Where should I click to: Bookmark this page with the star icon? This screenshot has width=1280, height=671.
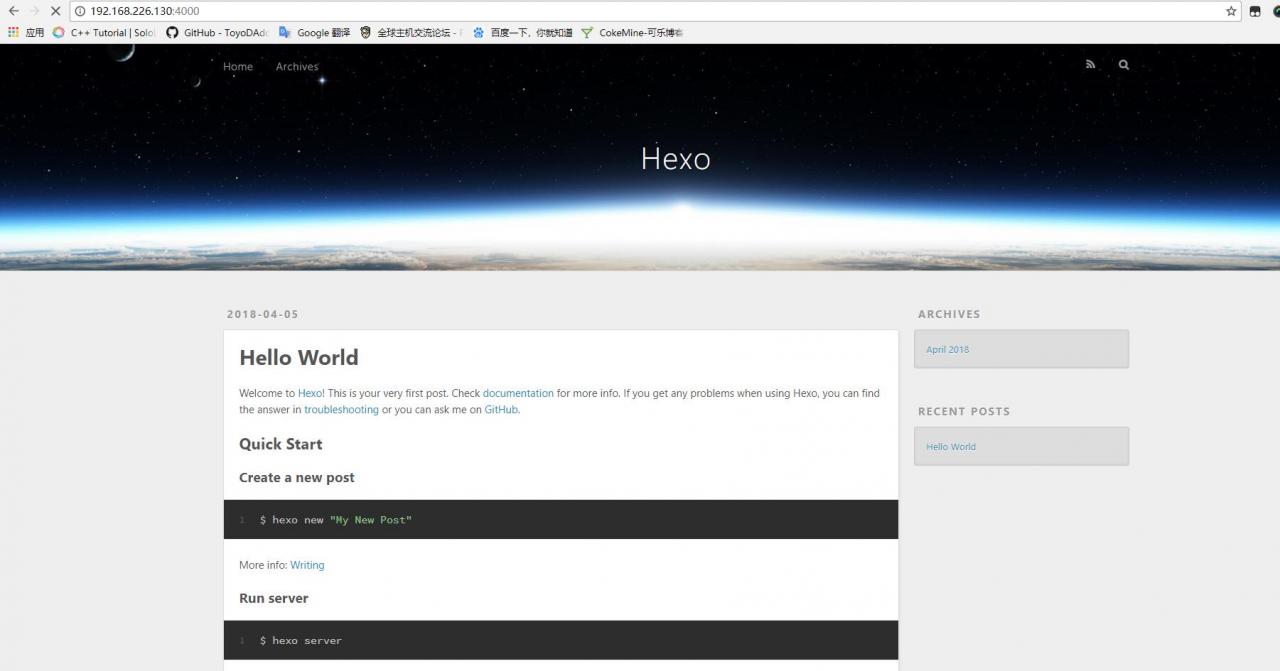[x=1231, y=11]
